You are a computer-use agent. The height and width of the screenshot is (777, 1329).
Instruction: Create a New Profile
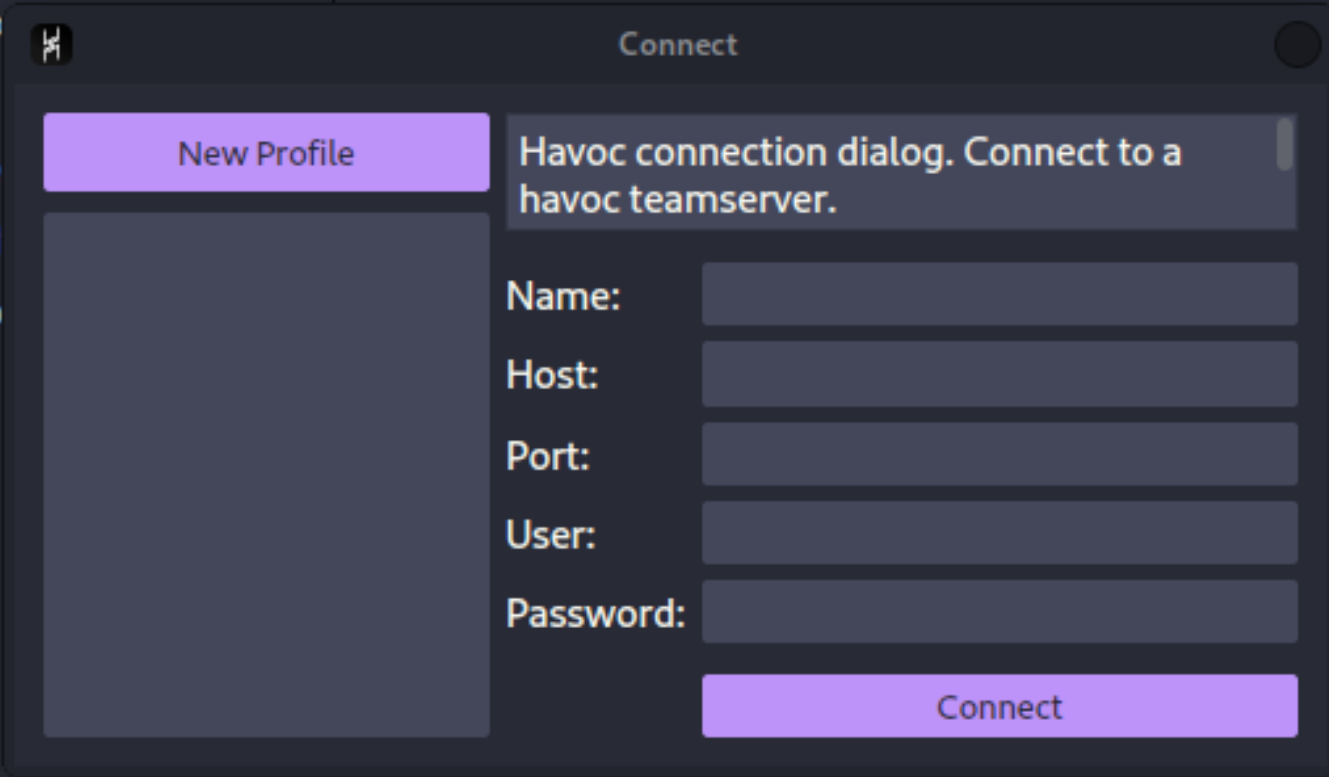click(266, 153)
